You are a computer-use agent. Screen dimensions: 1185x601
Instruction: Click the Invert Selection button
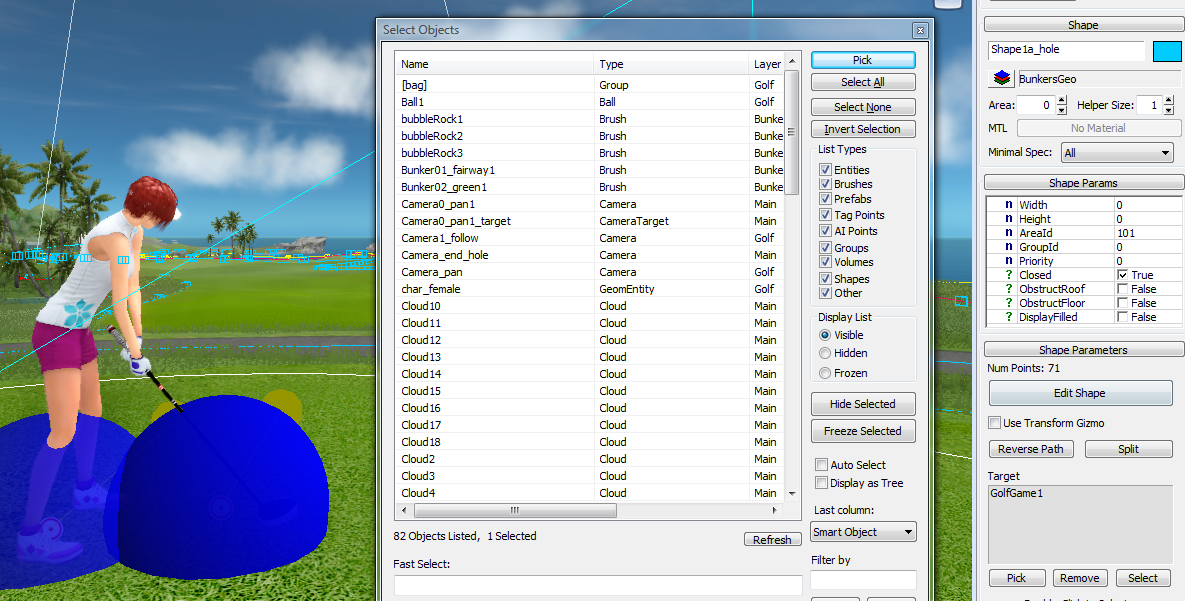[x=862, y=129]
